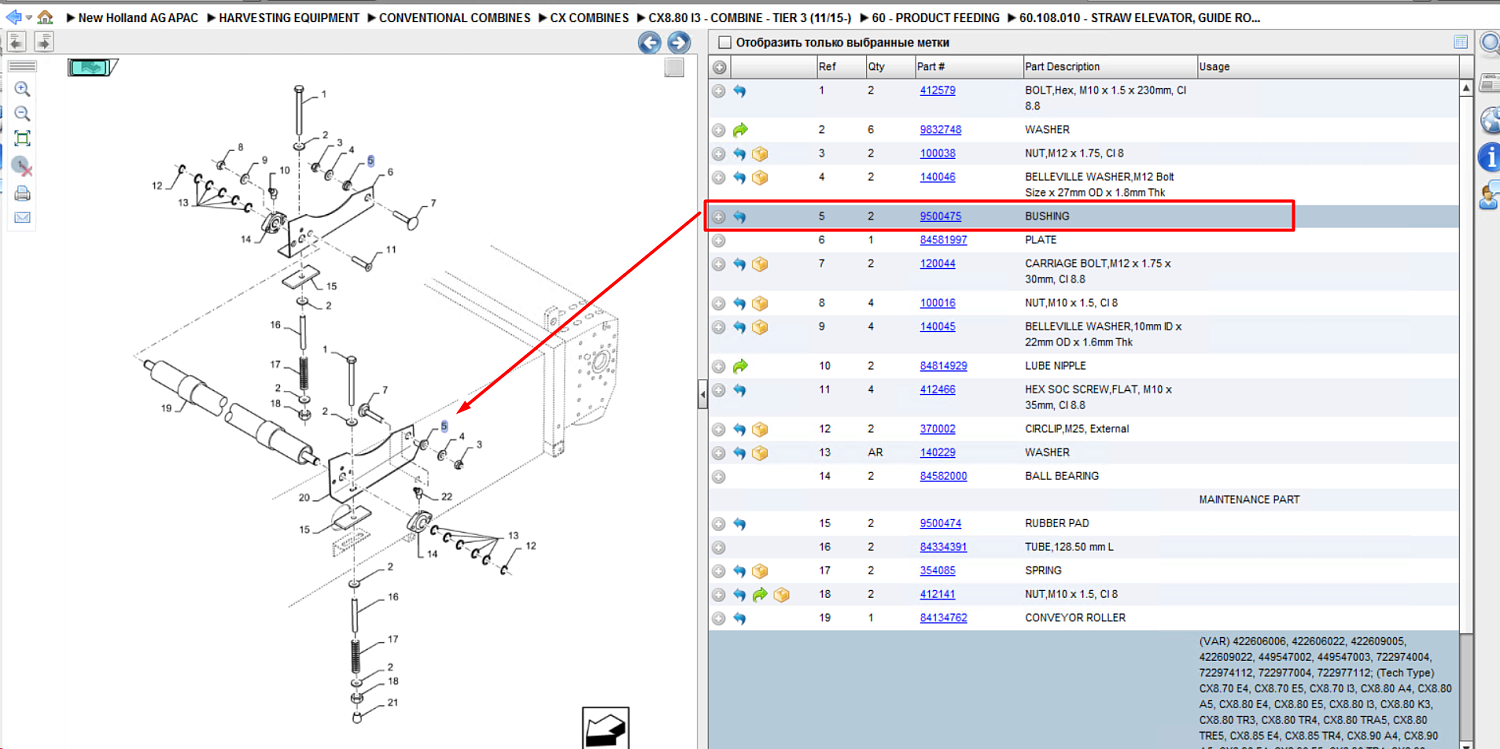
Task: Expand the diagram panel rightward
Action: (x=44, y=42)
